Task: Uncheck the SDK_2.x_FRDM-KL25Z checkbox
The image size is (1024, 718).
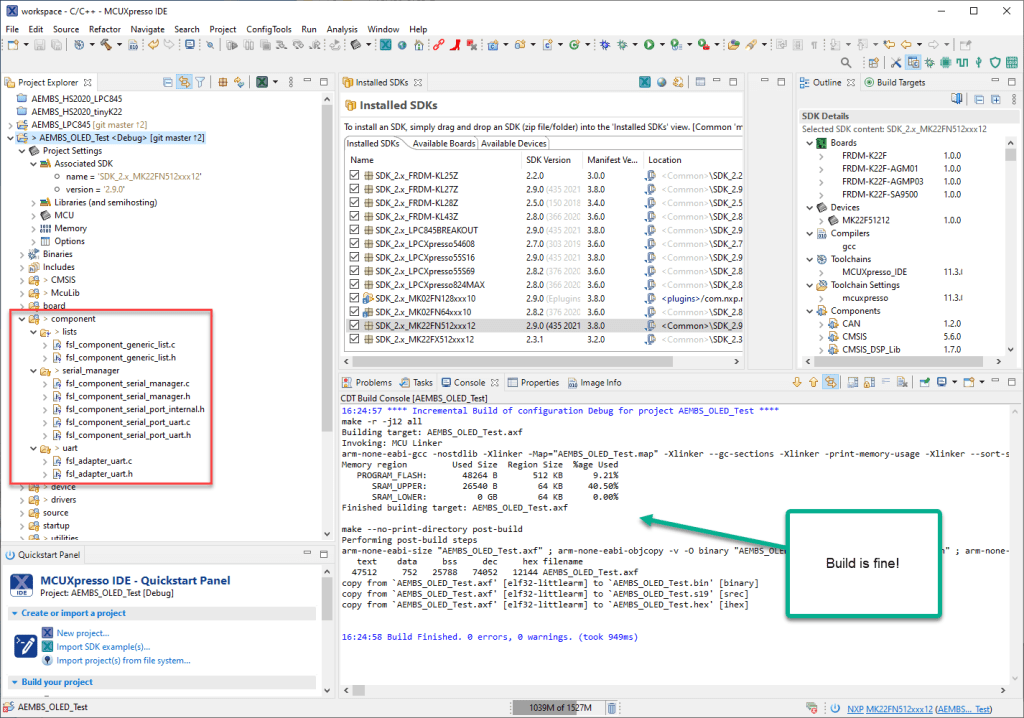Action: coord(354,174)
